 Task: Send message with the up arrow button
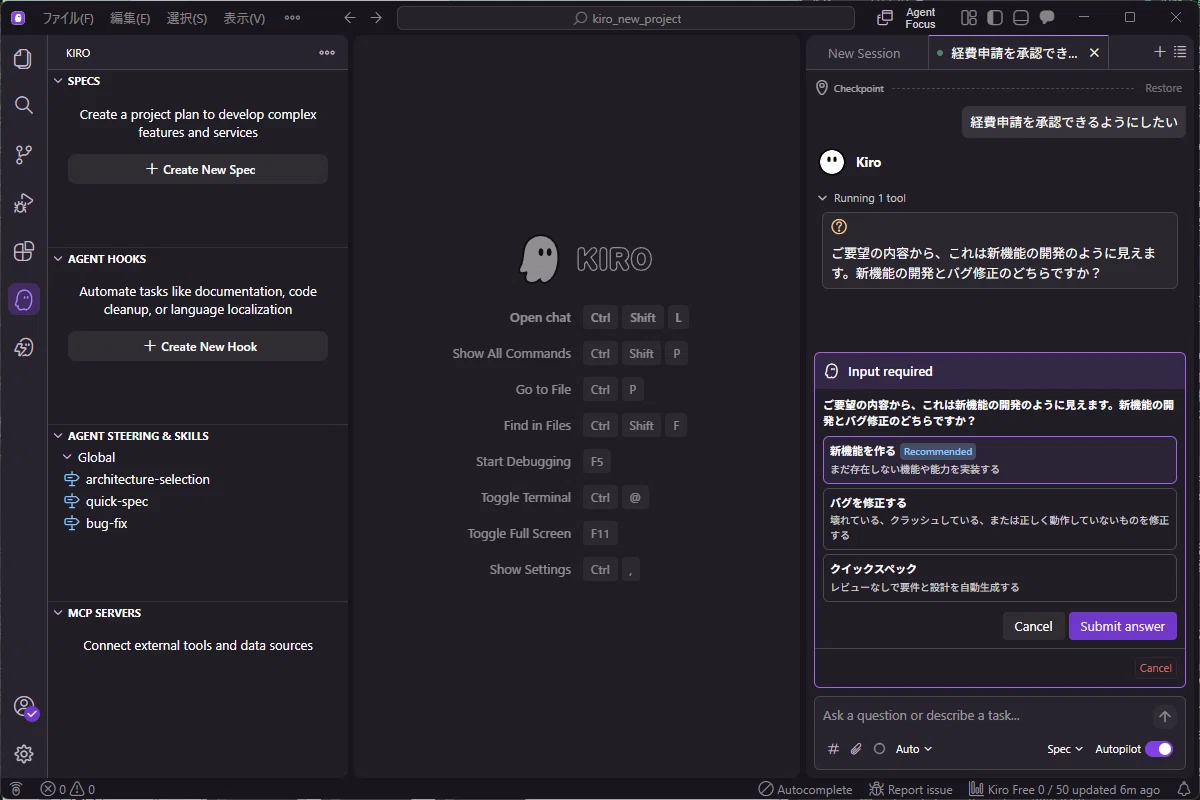coord(1164,716)
